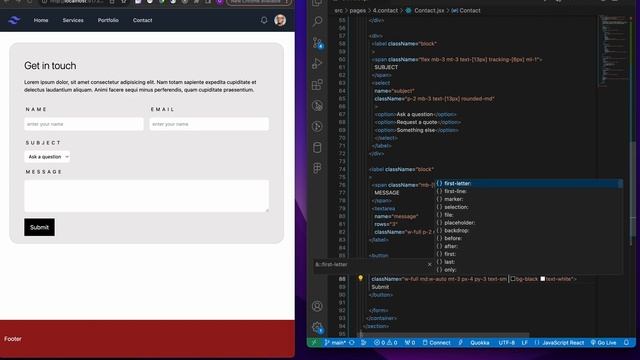Click the 'Footer' text in the red footer
The height and width of the screenshot is (360, 640).
point(13,339)
